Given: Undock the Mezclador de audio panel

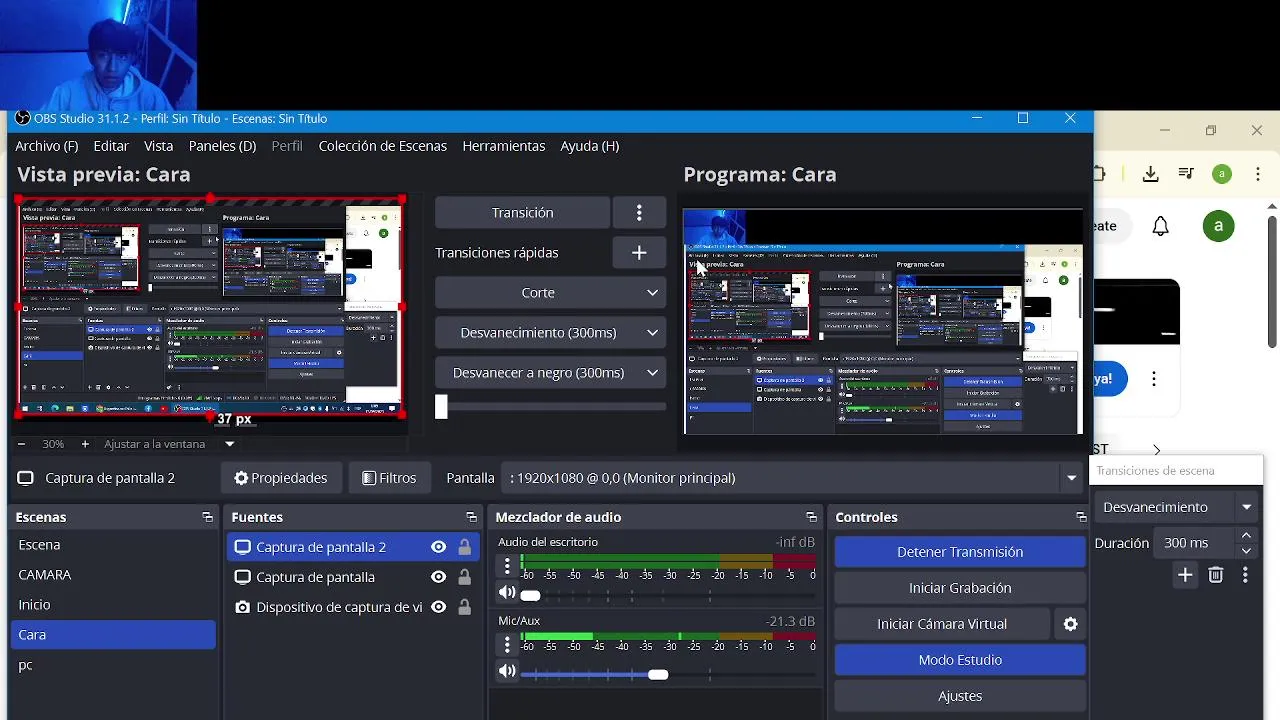Looking at the screenshot, I should 811,517.
